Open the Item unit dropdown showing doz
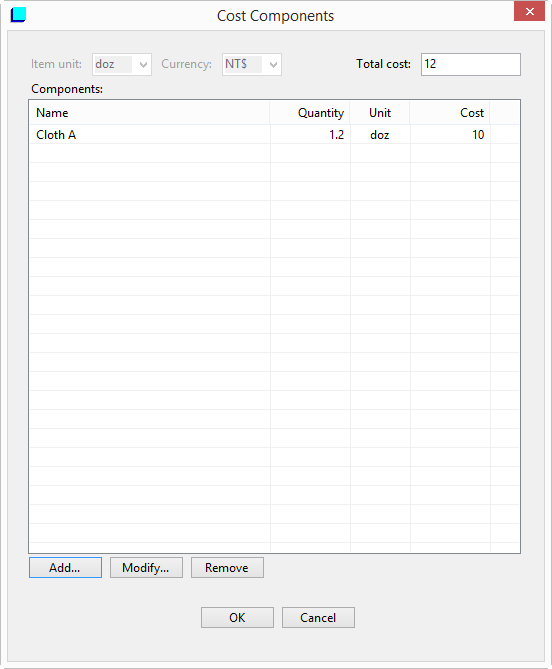Image resolution: width=552 pixels, height=669 pixels. [x=122, y=64]
